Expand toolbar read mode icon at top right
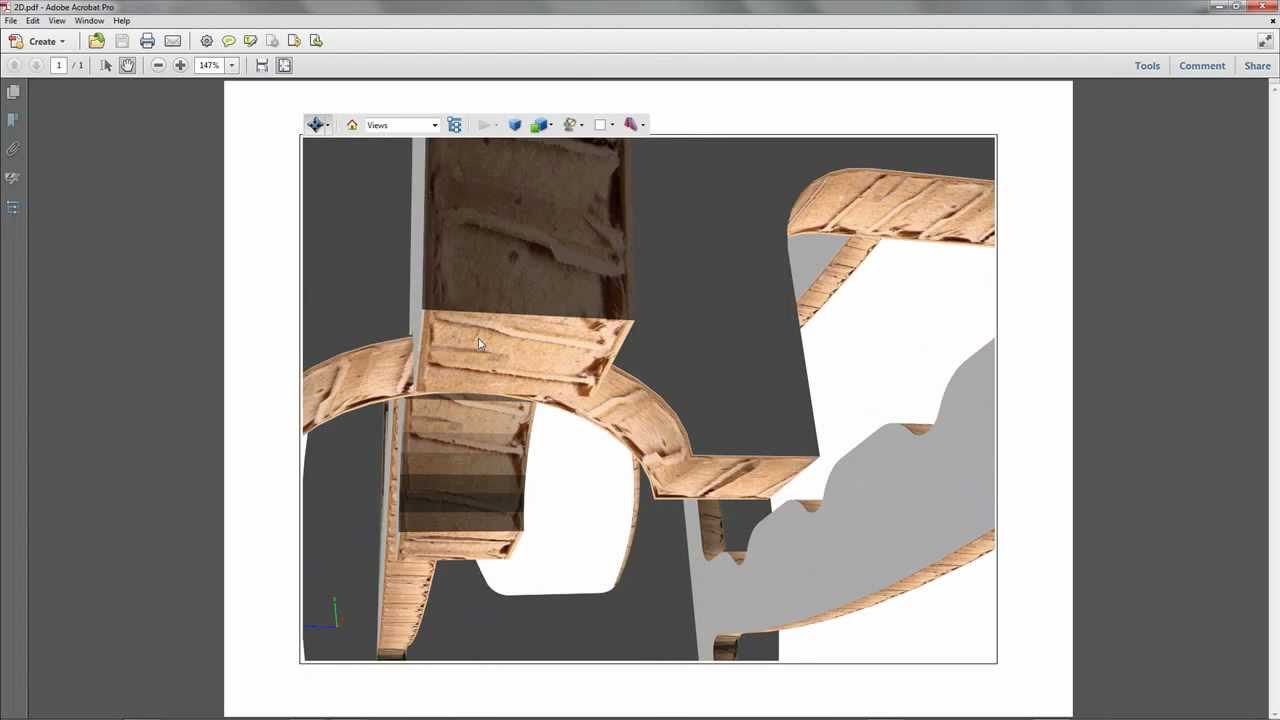This screenshot has width=1280, height=720. [1264, 41]
